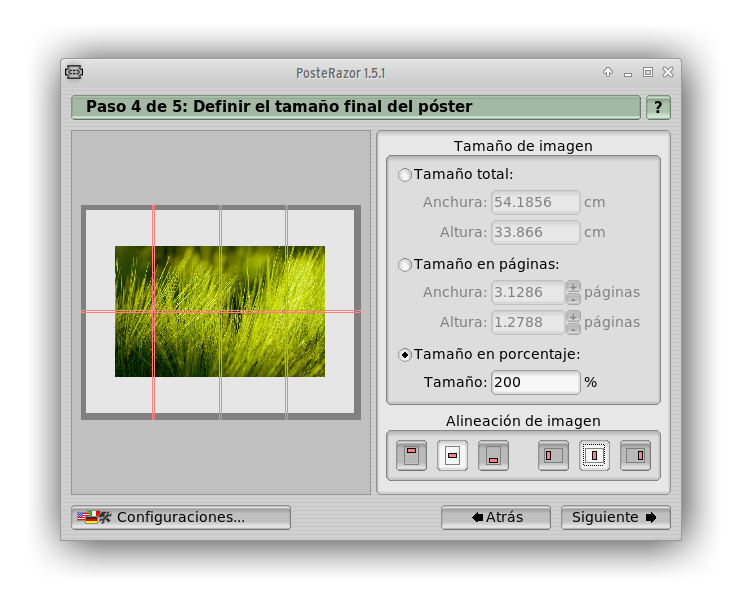The height and width of the screenshot is (590, 747).
Task: Increase Anchura pages with plus button
Action: [573, 287]
